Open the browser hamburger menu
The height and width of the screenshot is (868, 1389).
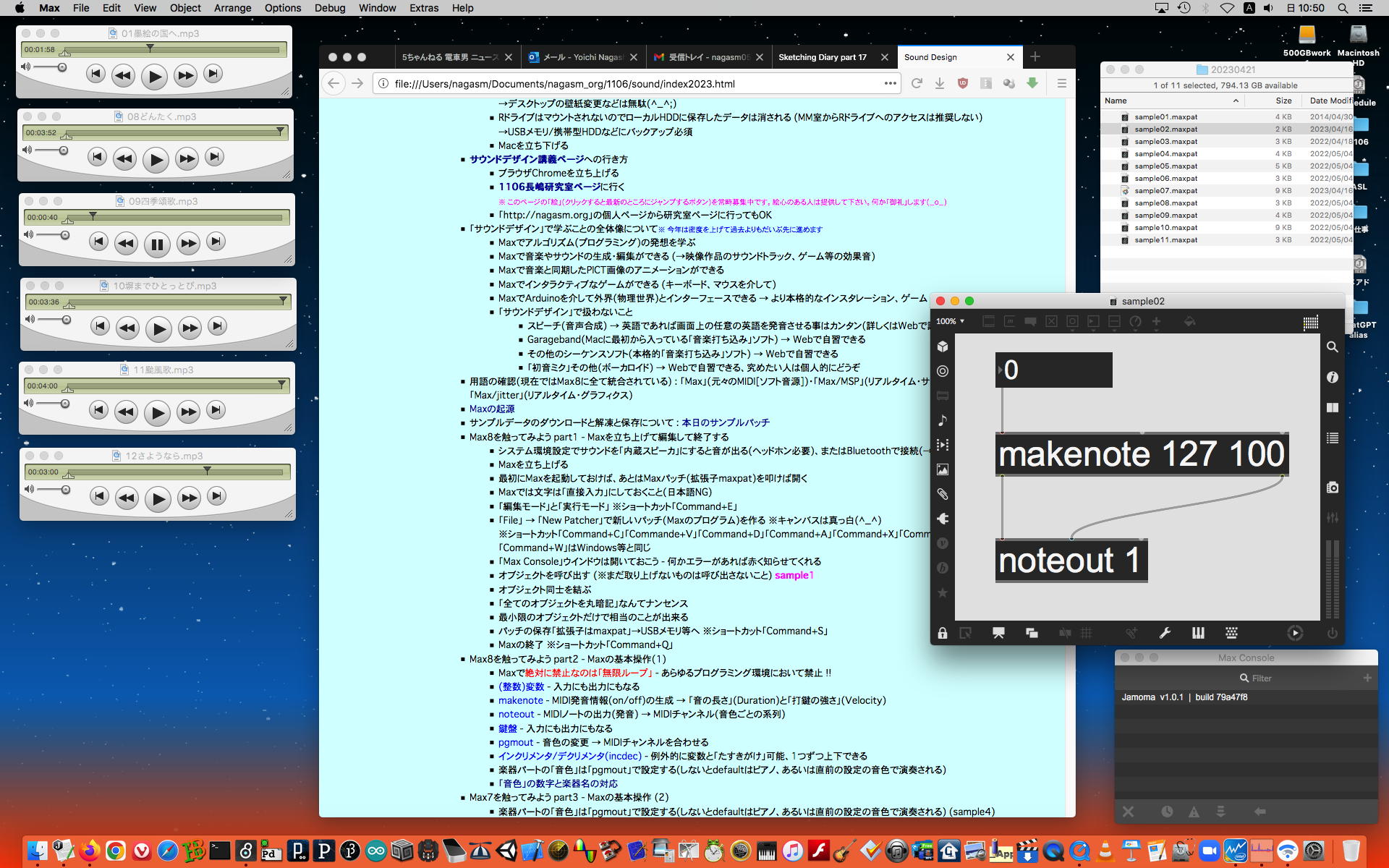click(1061, 84)
